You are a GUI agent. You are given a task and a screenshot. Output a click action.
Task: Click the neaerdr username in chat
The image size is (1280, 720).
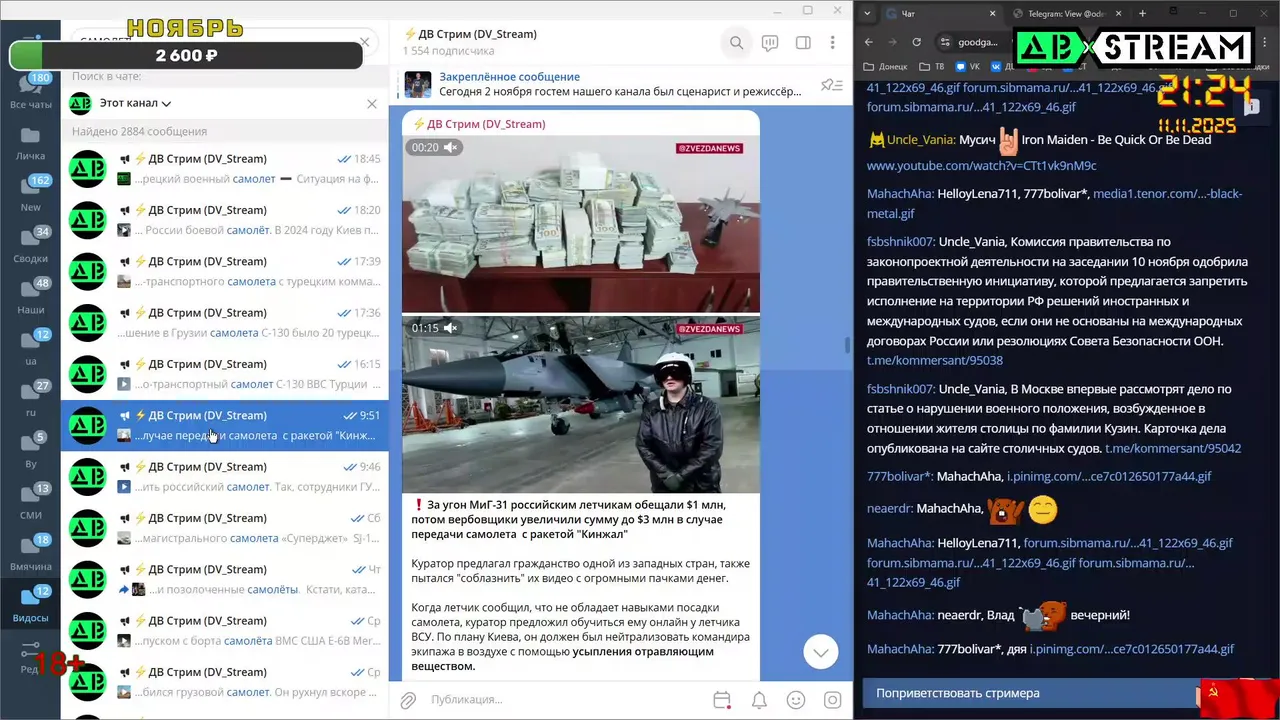click(x=889, y=508)
